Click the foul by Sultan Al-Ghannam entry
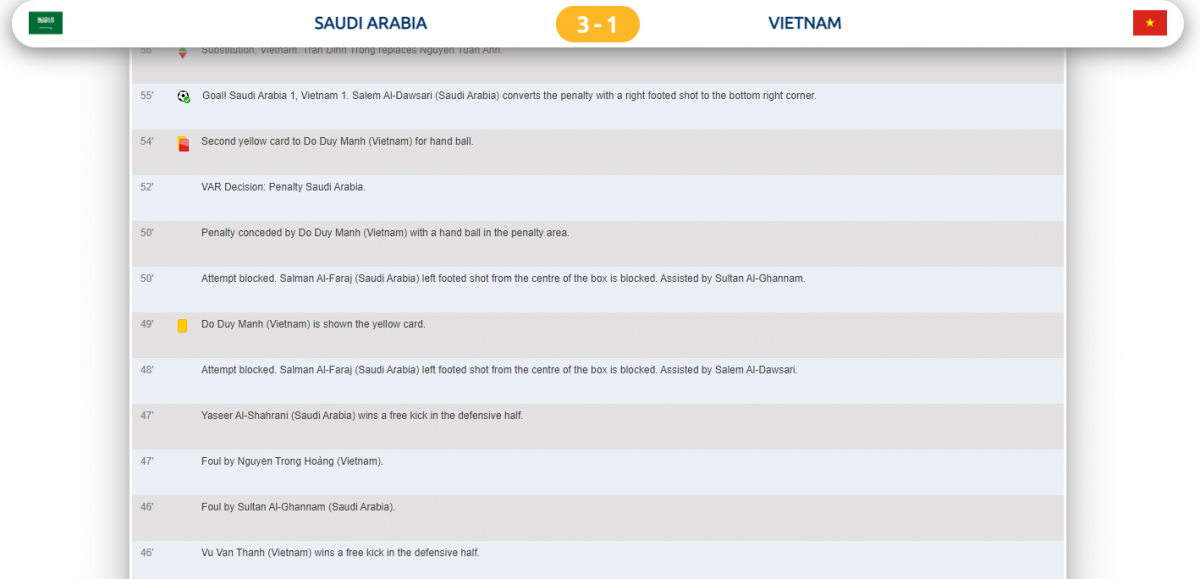Image resolution: width=1200 pixels, height=579 pixels. pos(298,507)
